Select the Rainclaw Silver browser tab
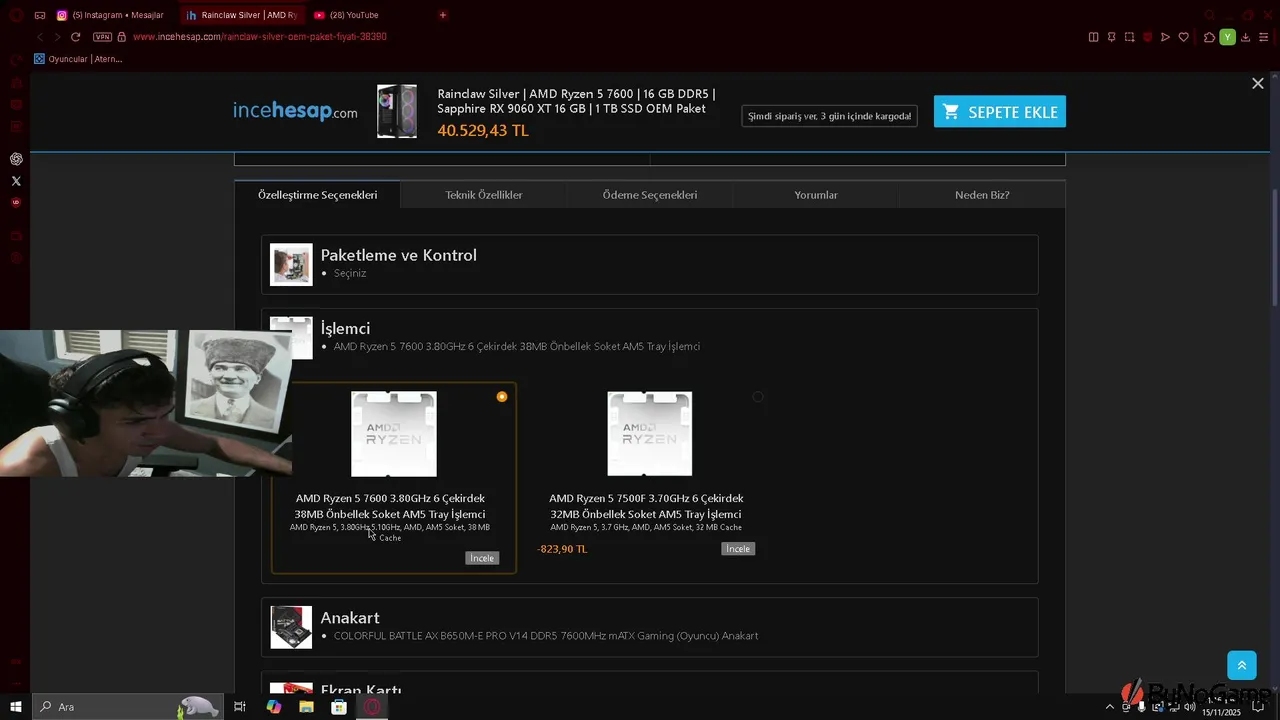 point(241,15)
